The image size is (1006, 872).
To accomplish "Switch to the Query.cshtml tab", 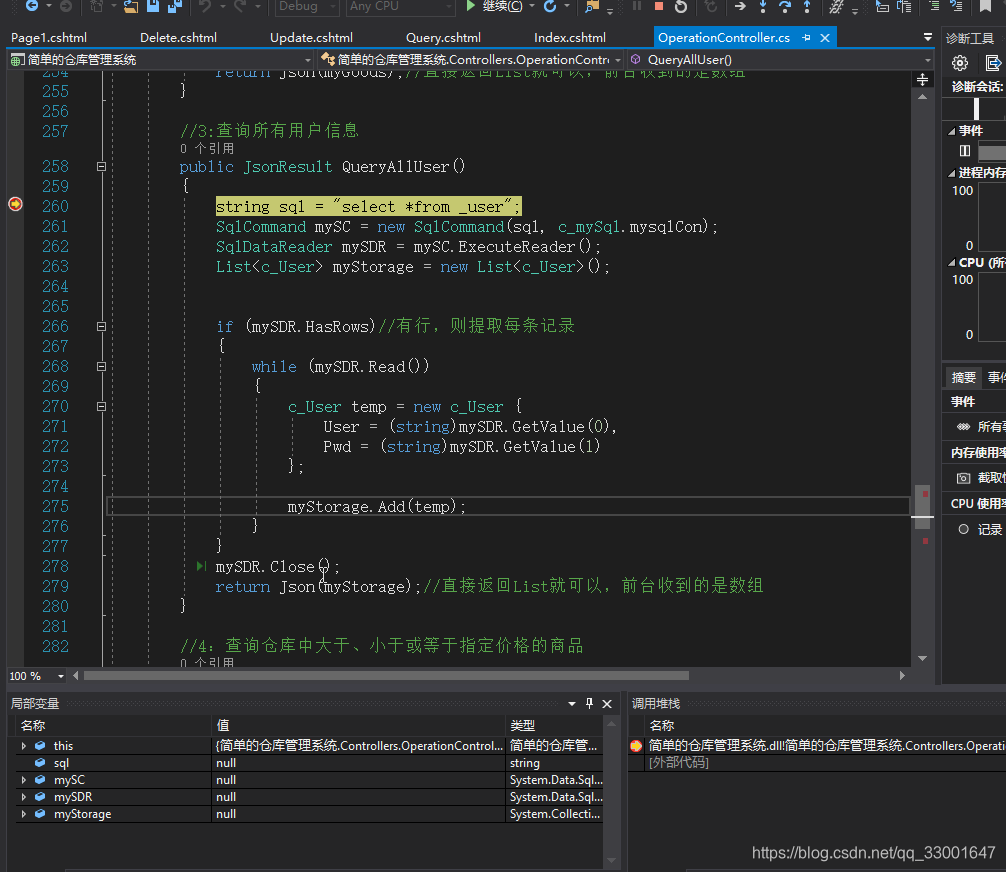I will click(x=443, y=38).
